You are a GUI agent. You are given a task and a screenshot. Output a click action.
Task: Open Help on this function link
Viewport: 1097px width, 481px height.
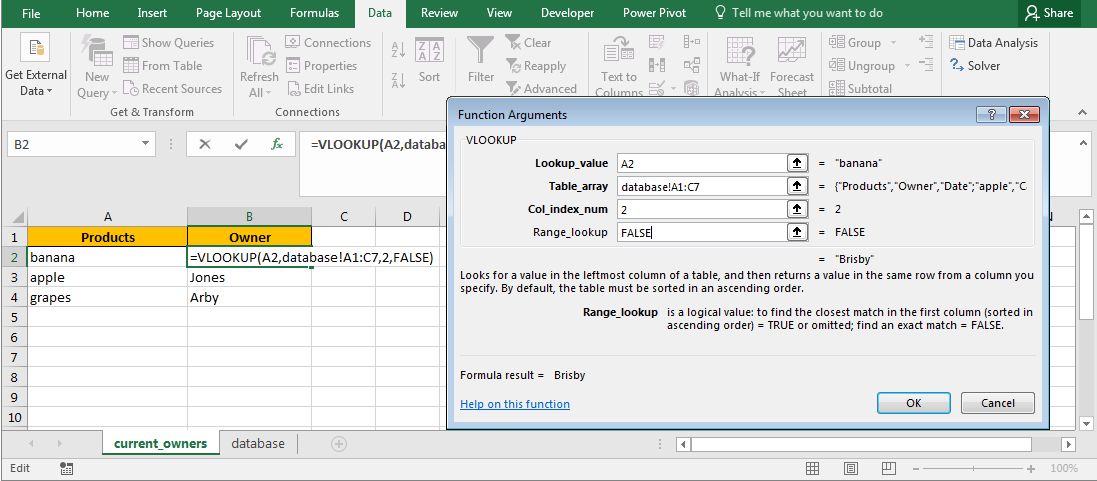pos(515,404)
